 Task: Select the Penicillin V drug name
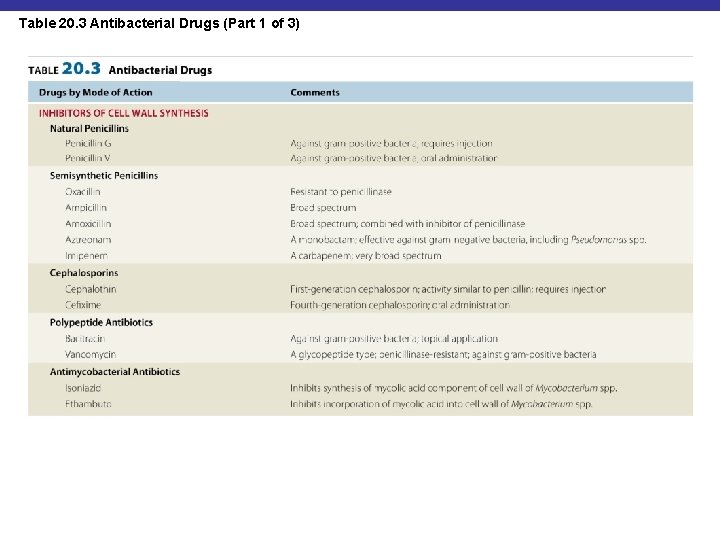pyautogui.click(x=88, y=158)
